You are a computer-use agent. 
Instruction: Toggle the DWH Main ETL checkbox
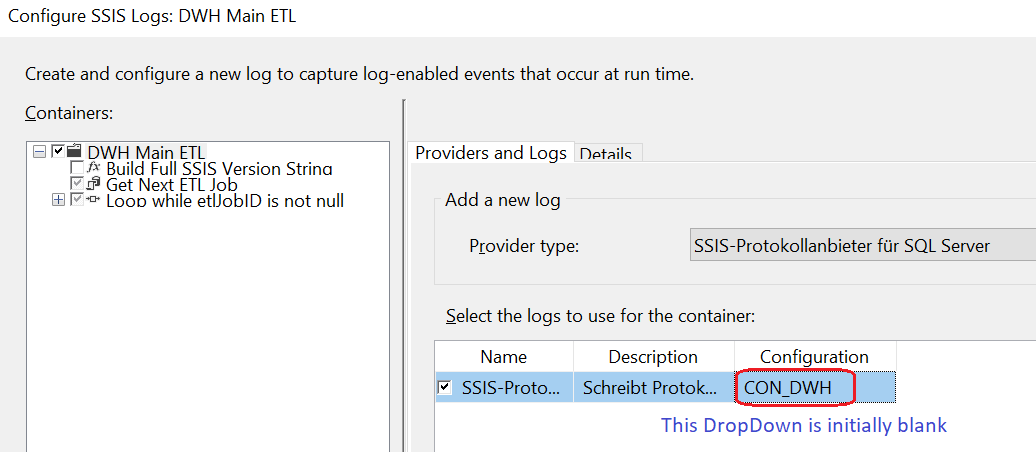57,152
